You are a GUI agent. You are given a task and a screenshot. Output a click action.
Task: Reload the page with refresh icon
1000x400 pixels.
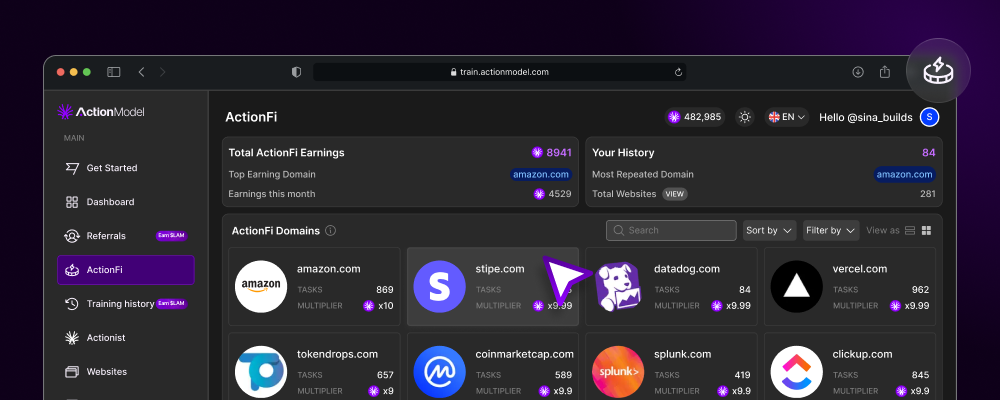(679, 72)
